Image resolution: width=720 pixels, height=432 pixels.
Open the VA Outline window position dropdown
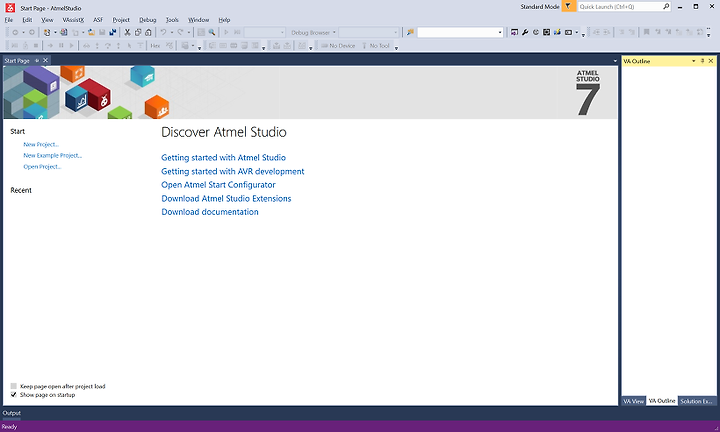[693, 61]
